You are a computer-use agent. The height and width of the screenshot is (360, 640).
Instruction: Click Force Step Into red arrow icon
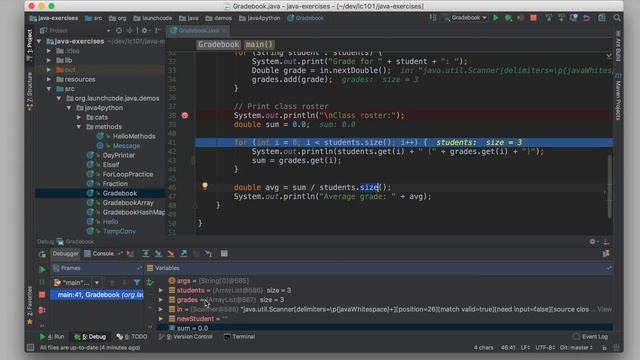point(171,253)
